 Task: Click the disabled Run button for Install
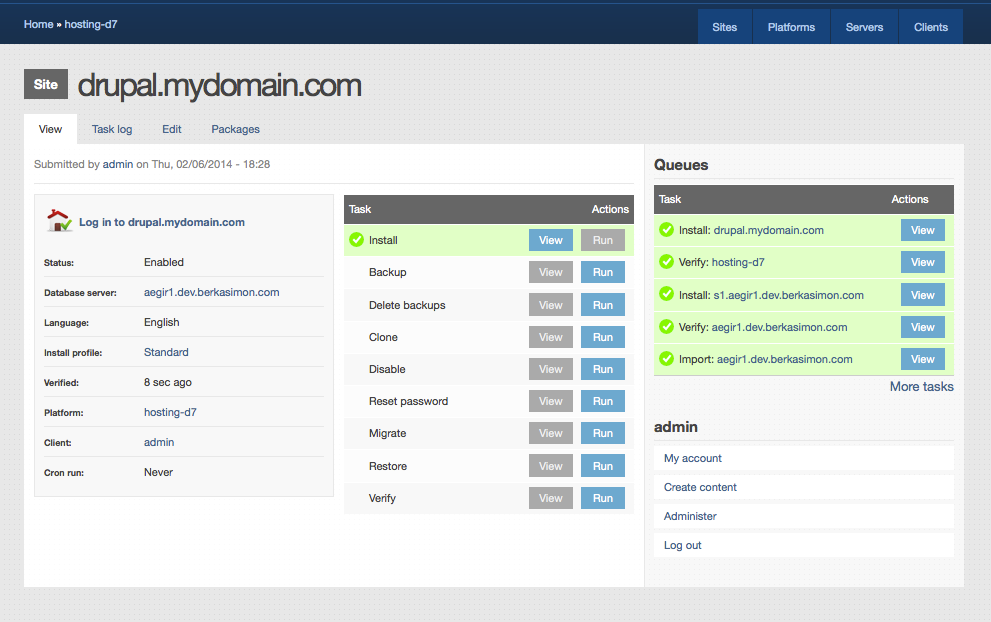pos(602,240)
